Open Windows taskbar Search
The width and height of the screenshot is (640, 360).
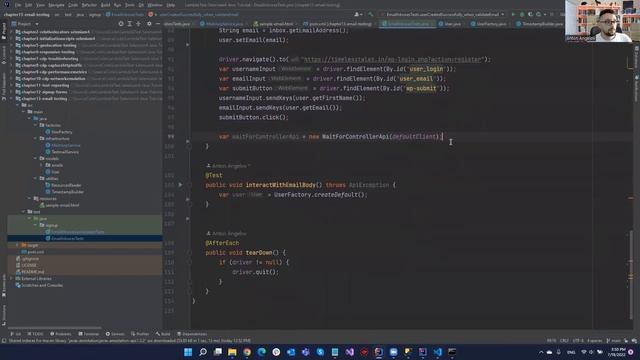(203, 352)
